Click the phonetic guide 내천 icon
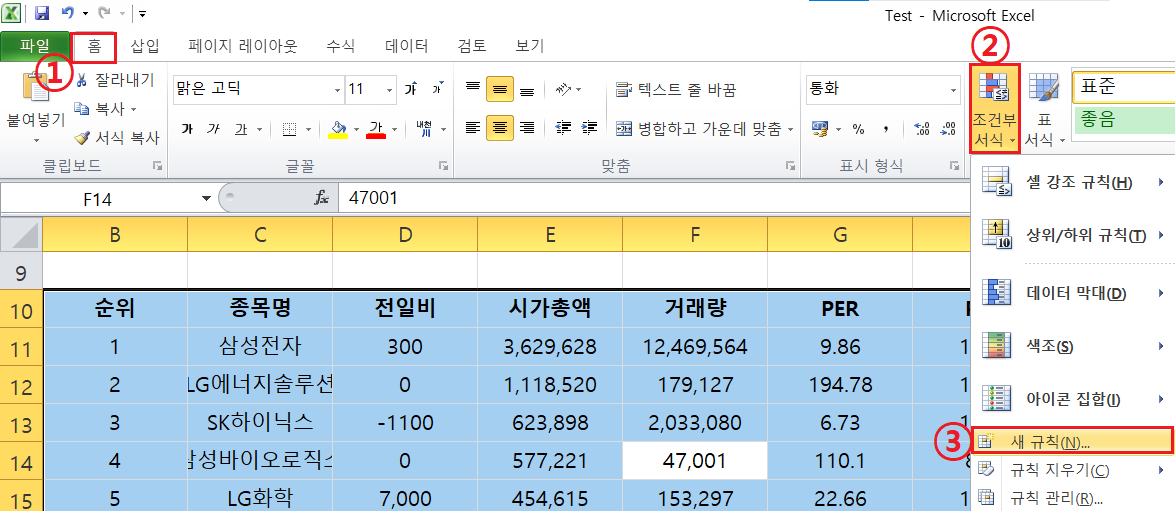Viewport: 1175px width, 511px height. coord(424,130)
